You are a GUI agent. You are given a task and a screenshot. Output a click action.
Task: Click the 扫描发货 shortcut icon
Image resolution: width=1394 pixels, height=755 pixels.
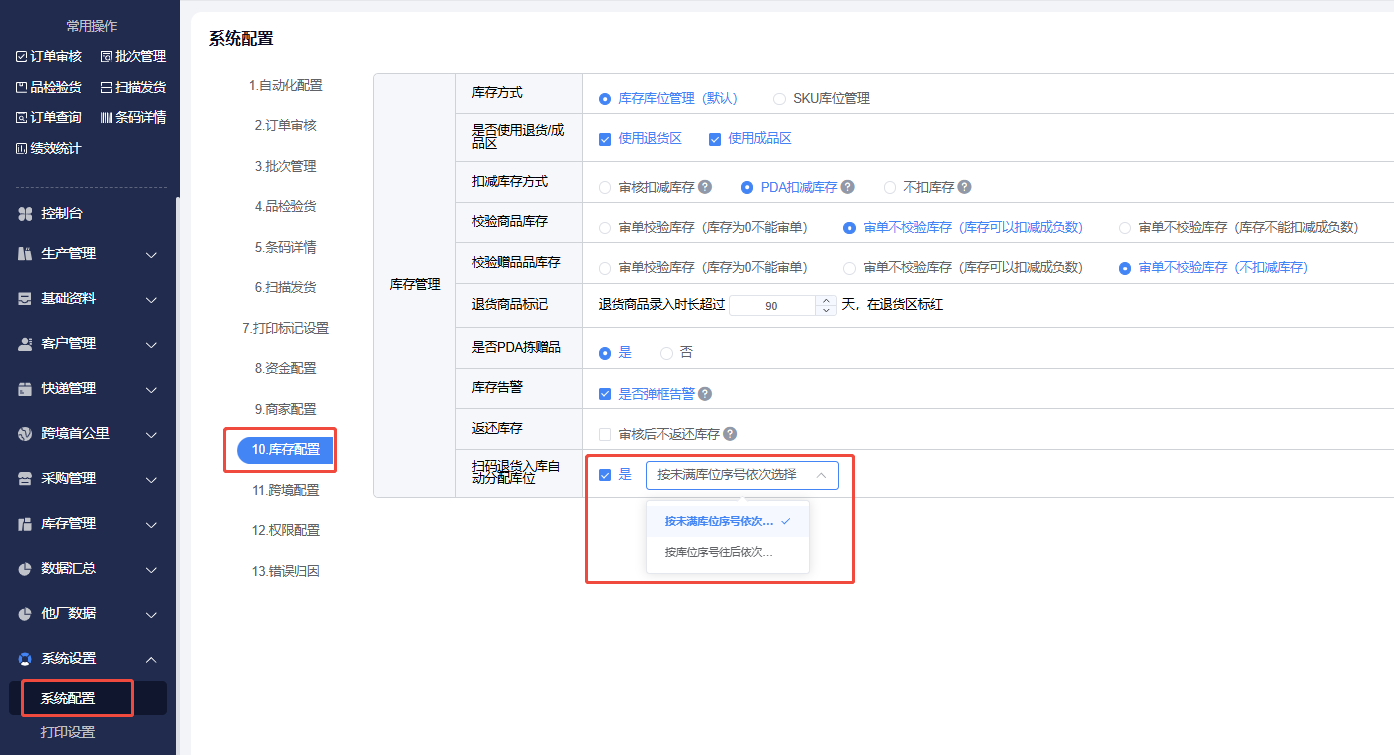(107, 88)
